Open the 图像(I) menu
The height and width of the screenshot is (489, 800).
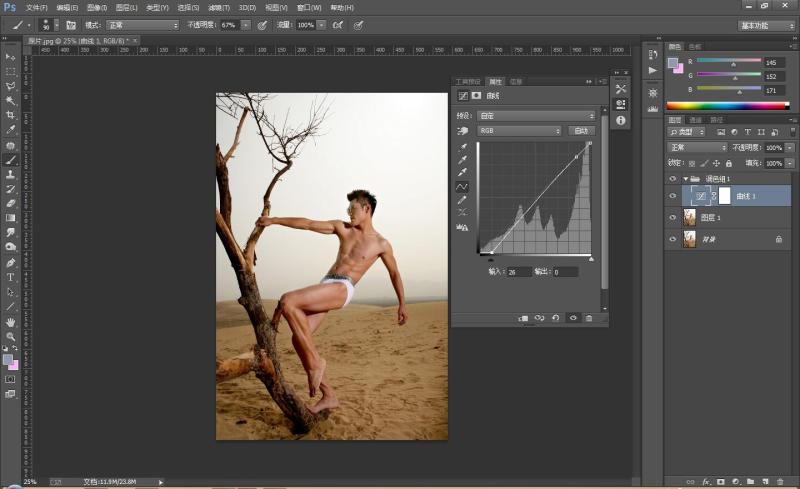point(97,8)
